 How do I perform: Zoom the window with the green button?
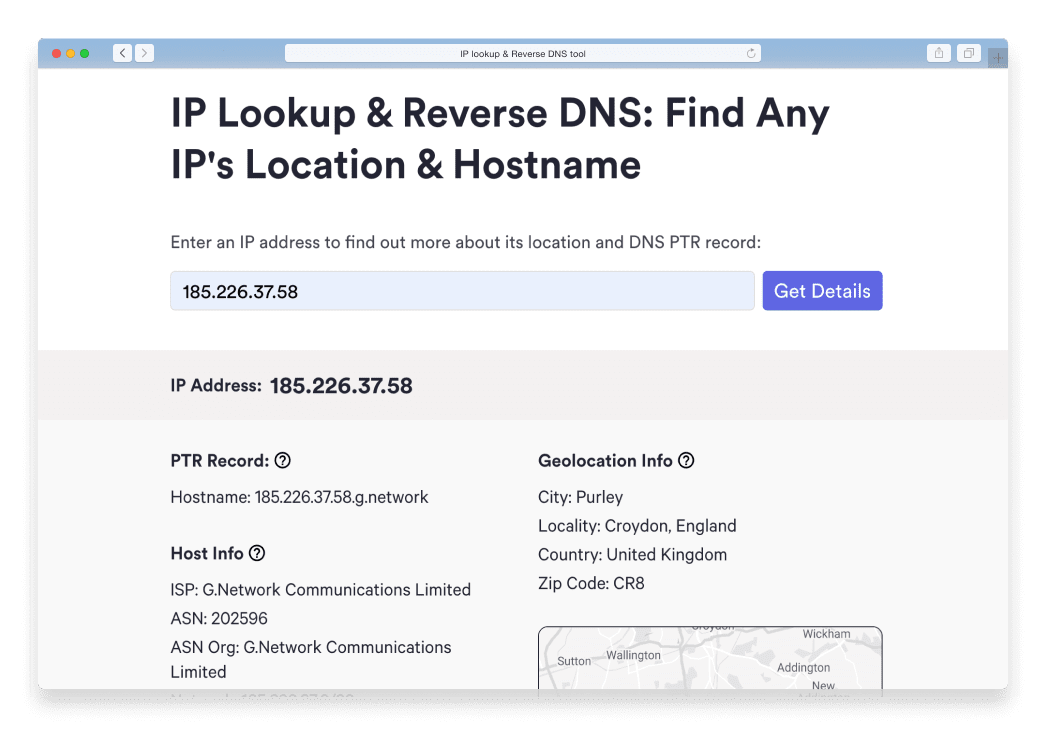[x=85, y=53]
